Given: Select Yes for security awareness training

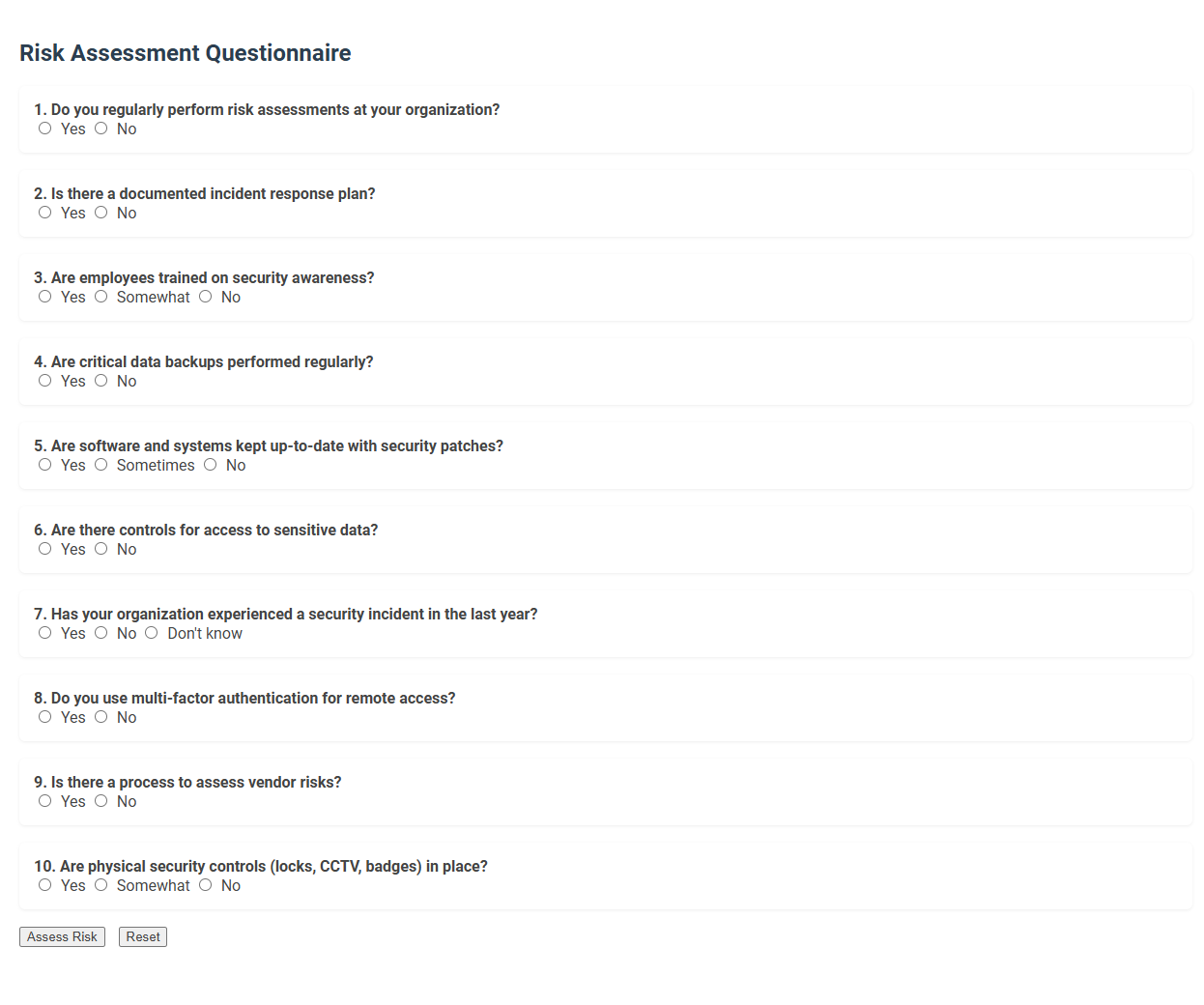Looking at the screenshot, I should pos(44,296).
